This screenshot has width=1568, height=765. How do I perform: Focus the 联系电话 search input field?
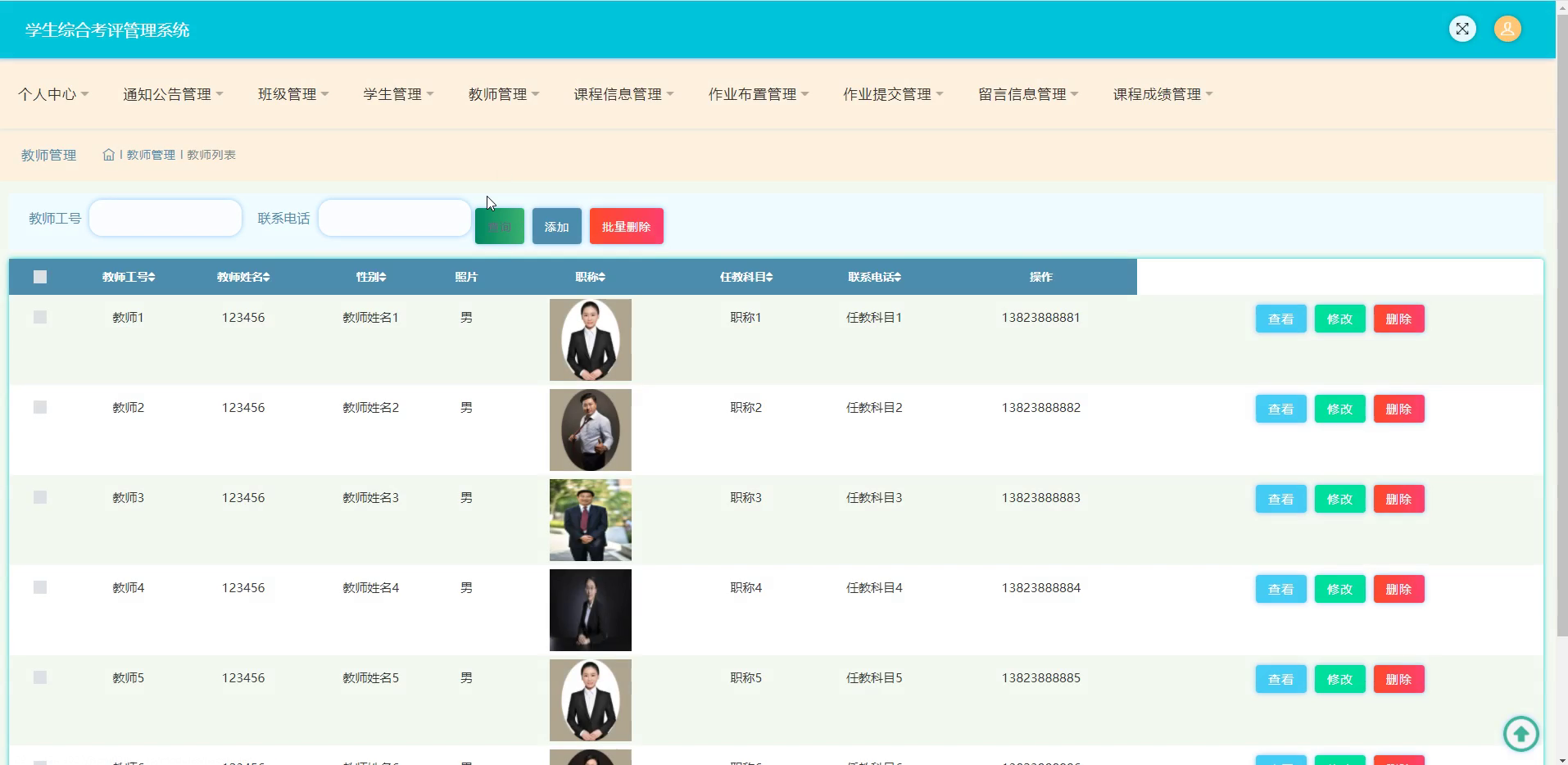(395, 218)
